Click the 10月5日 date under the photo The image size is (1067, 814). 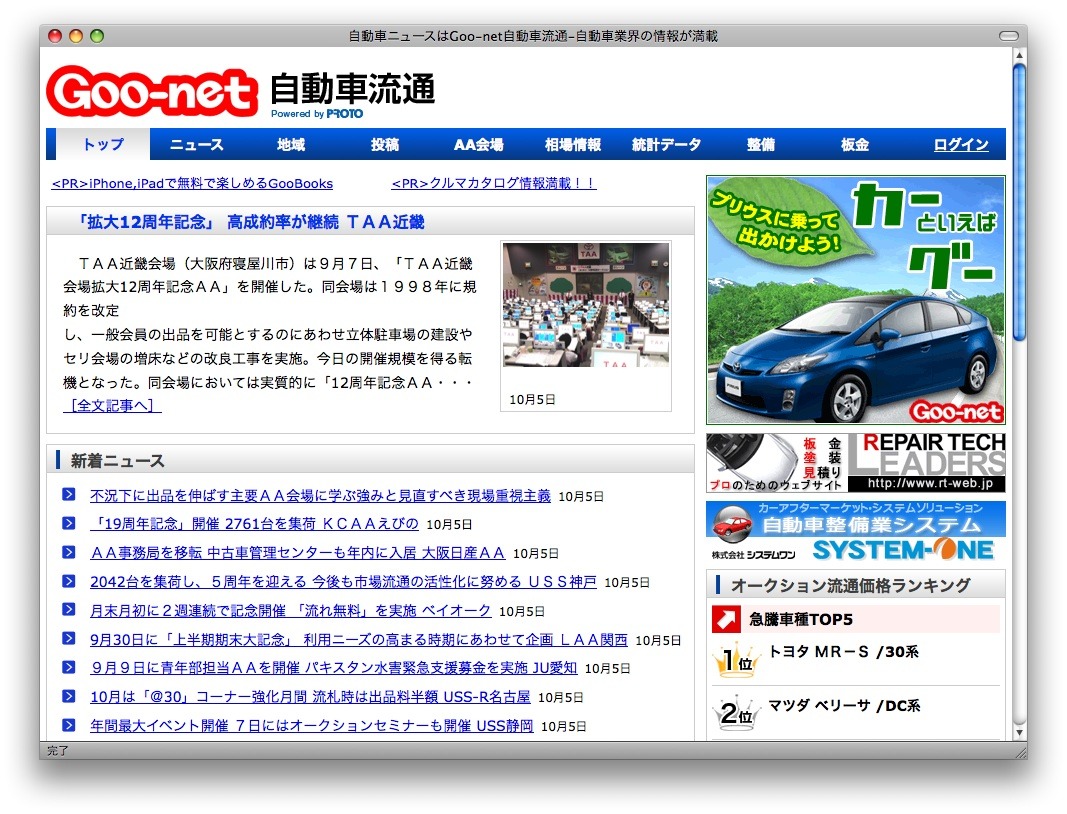click(533, 400)
